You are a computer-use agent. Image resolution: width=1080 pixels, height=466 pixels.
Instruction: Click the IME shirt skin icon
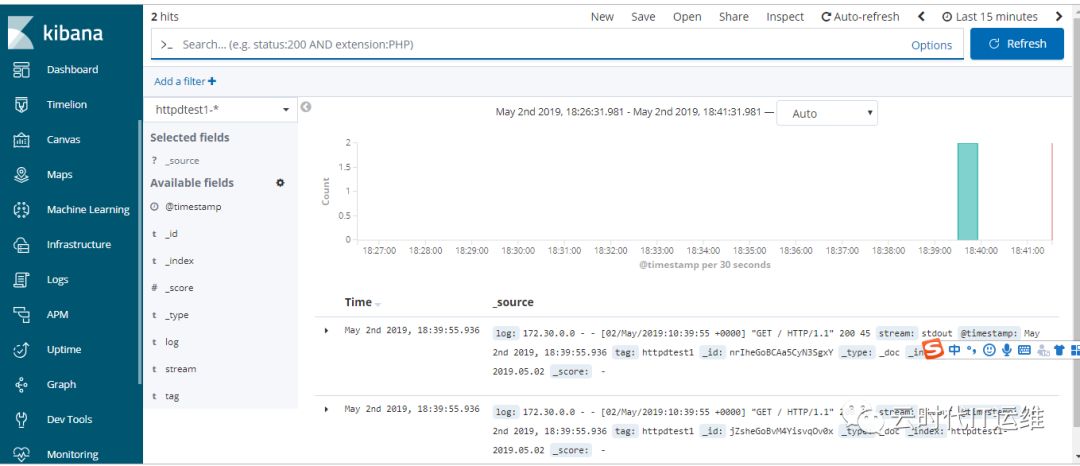click(x=1059, y=350)
